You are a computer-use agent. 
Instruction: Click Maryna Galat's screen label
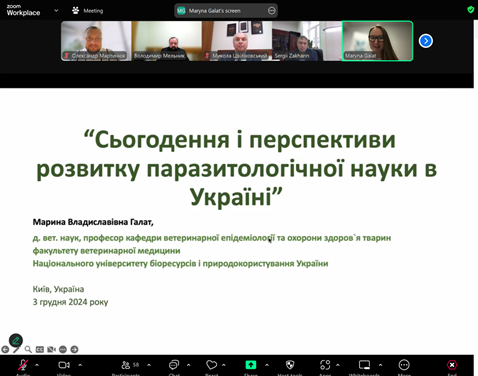click(215, 11)
